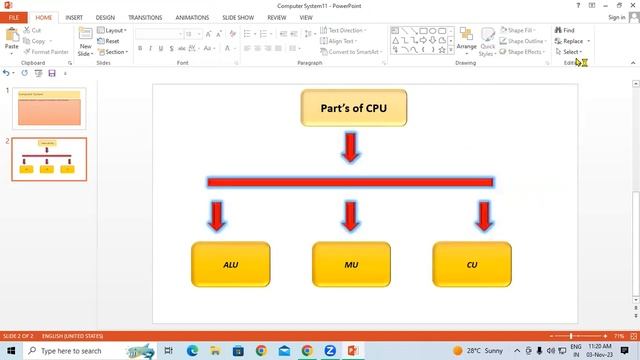The image size is (640, 360).
Task: Clear all formatting
Action: pyautogui.click(x=233, y=34)
